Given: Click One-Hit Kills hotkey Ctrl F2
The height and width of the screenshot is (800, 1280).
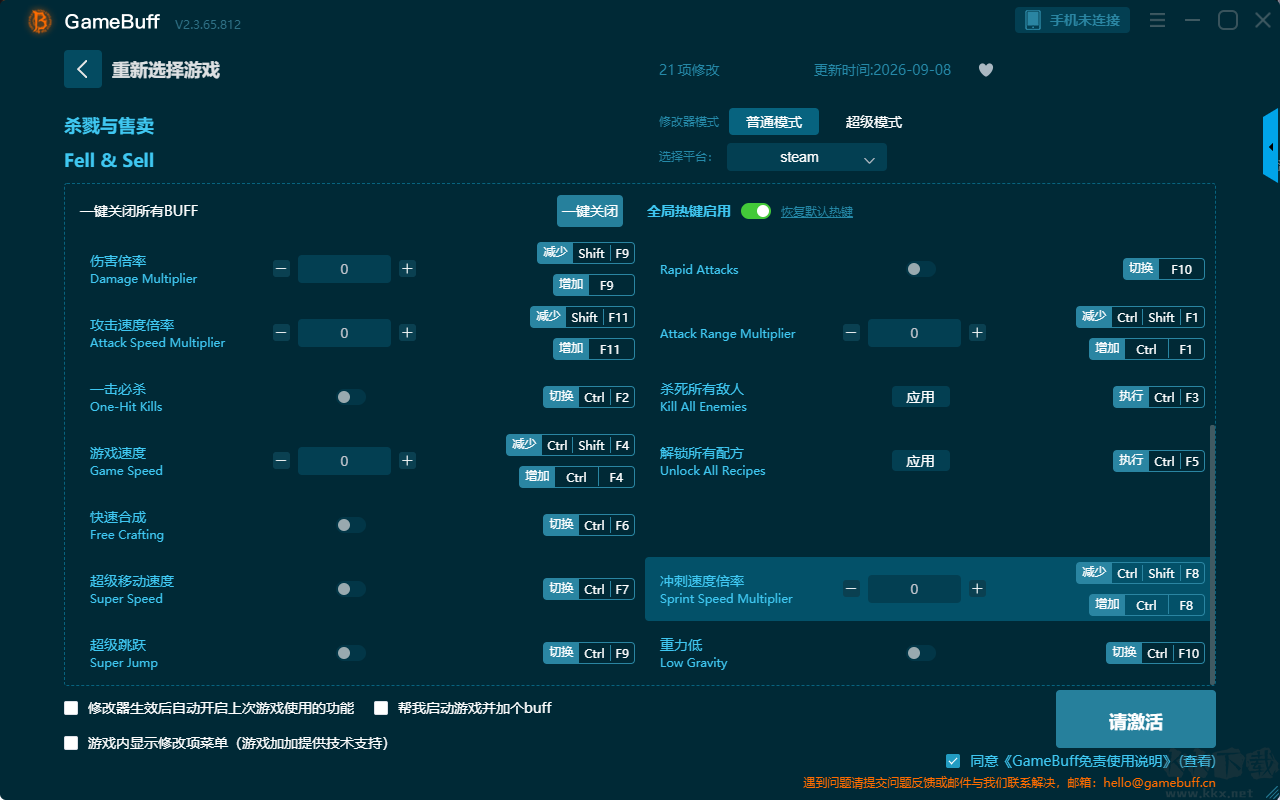Looking at the screenshot, I should (x=589, y=397).
